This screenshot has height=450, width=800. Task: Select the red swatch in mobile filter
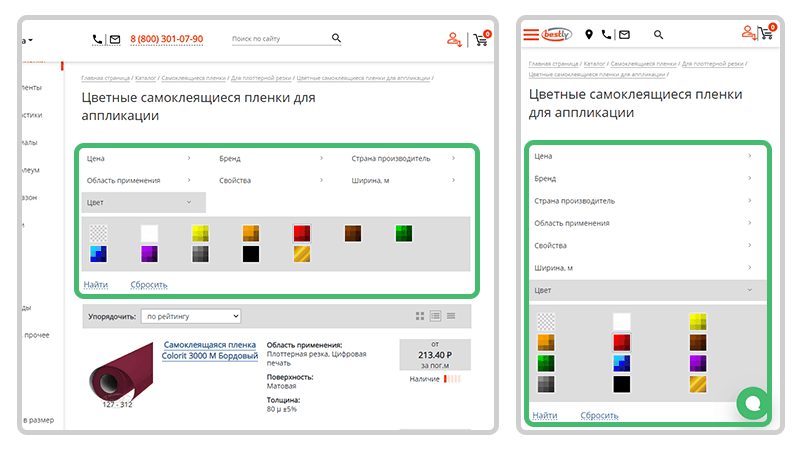pos(621,342)
